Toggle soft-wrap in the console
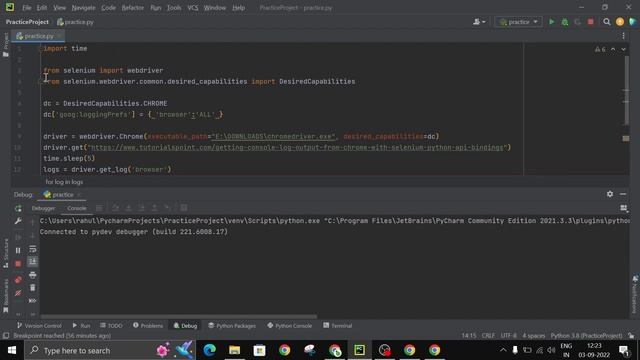The width and height of the screenshot is (640, 360). (33, 249)
